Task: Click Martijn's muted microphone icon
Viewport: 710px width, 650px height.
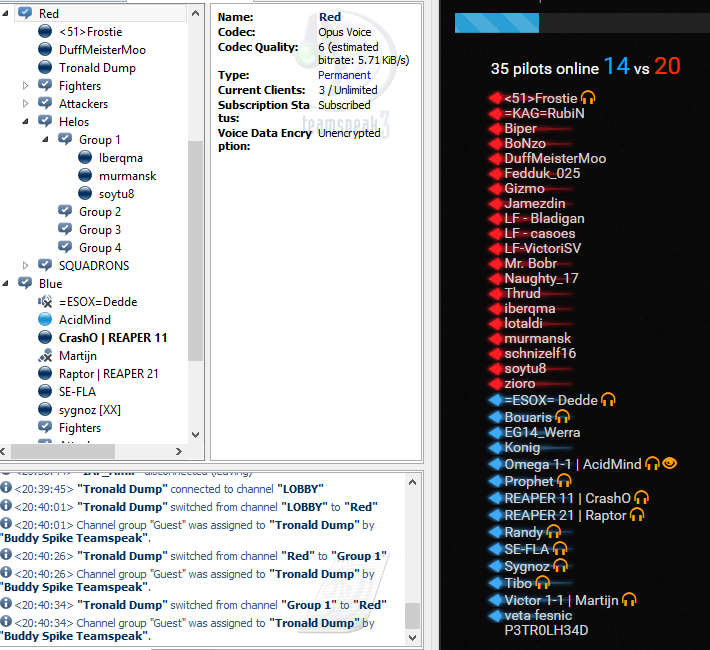Action: point(45,356)
